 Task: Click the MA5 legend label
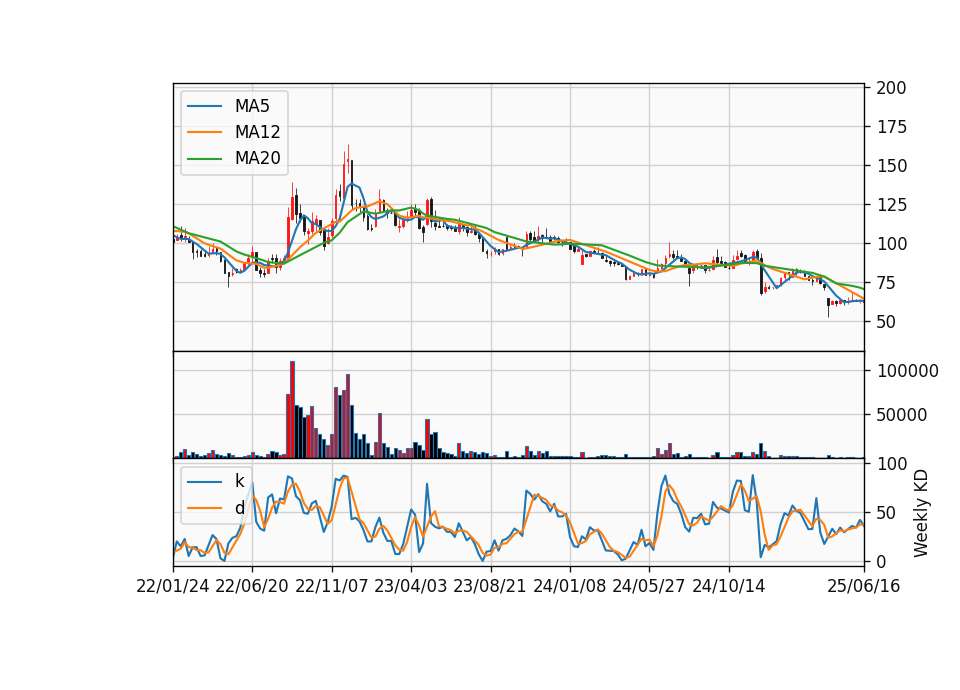click(252, 106)
